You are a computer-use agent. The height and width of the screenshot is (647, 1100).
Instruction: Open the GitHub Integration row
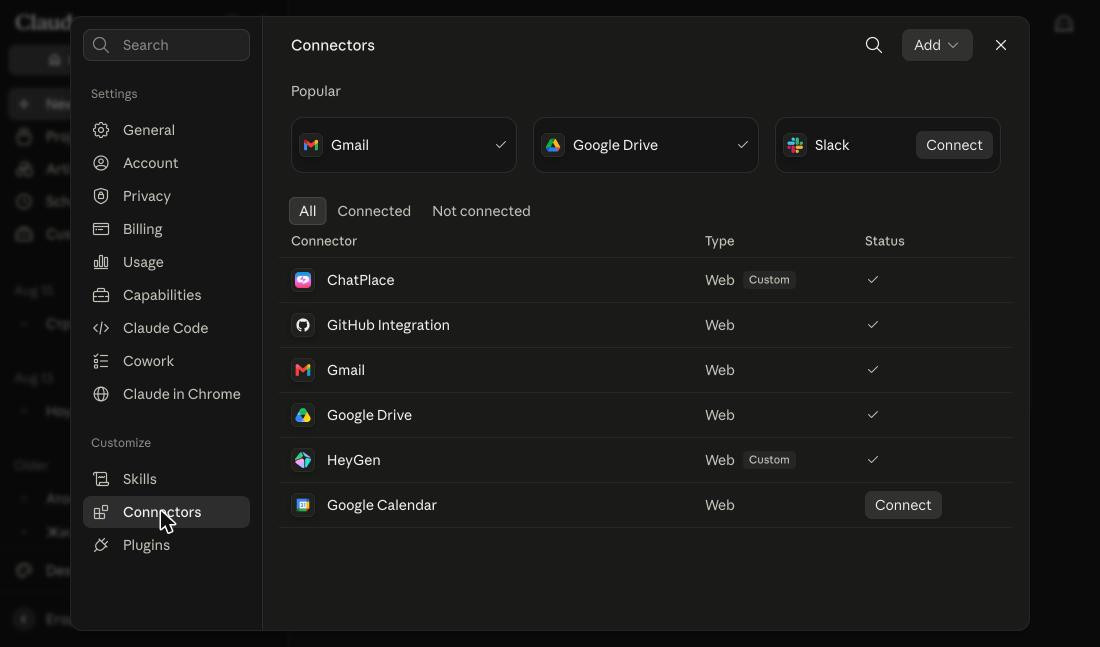click(647, 325)
